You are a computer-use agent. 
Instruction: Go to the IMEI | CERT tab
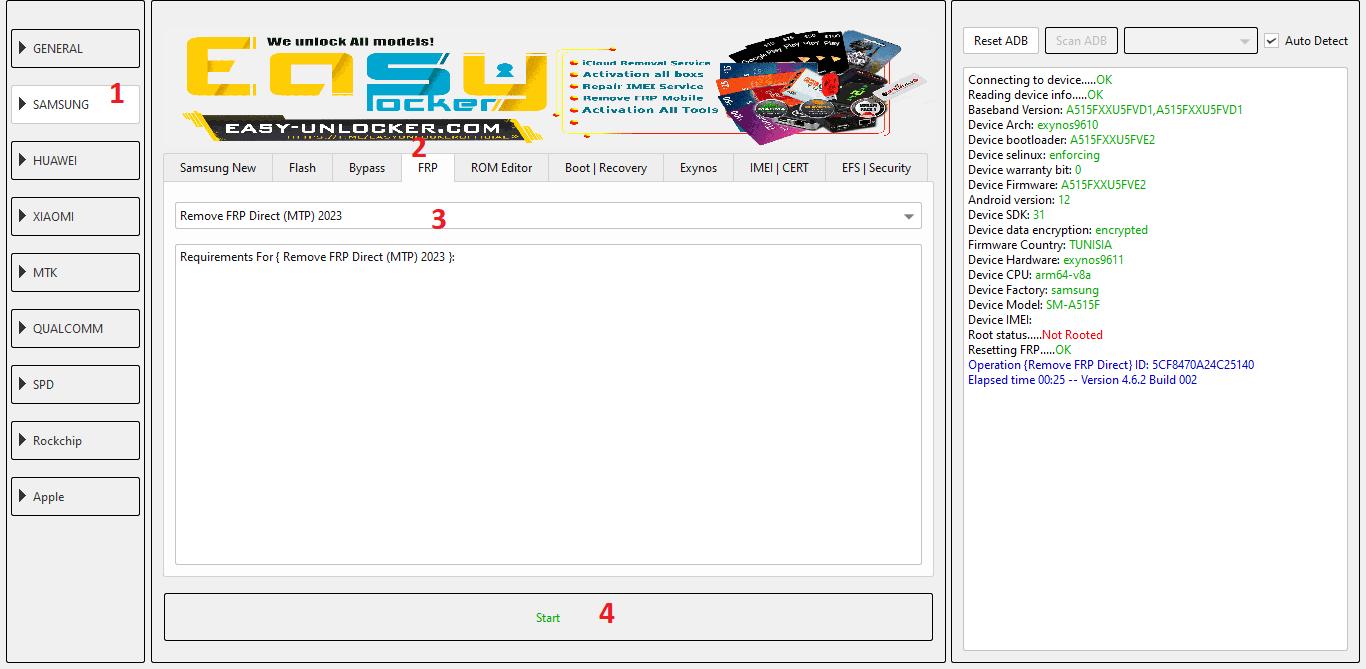tap(779, 168)
